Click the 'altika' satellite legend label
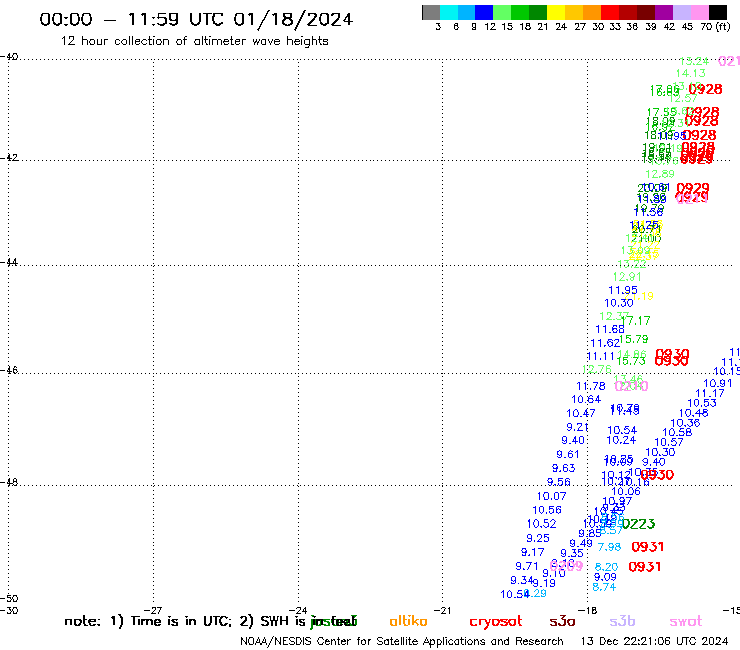 pyautogui.click(x=408, y=621)
